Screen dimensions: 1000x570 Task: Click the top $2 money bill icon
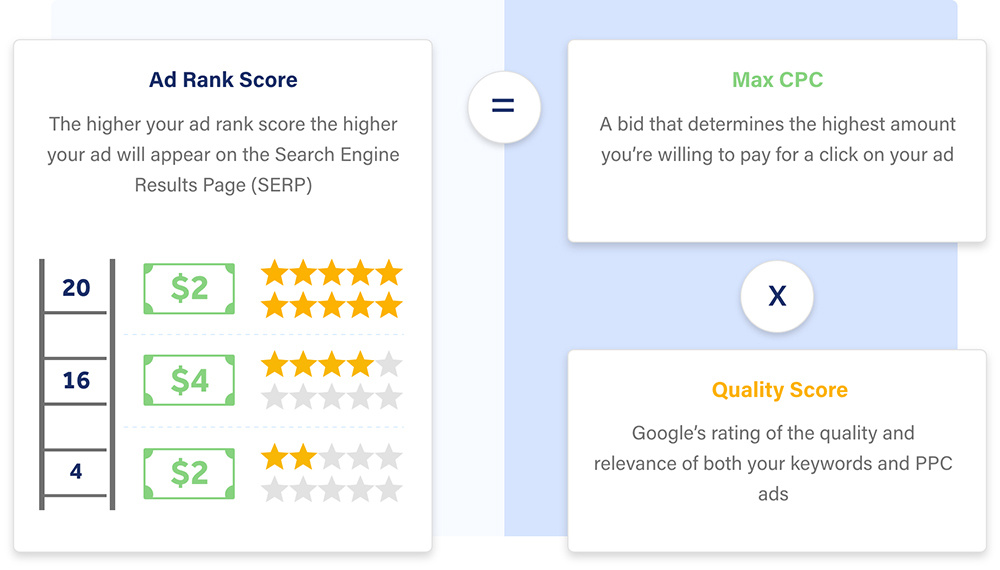point(189,289)
